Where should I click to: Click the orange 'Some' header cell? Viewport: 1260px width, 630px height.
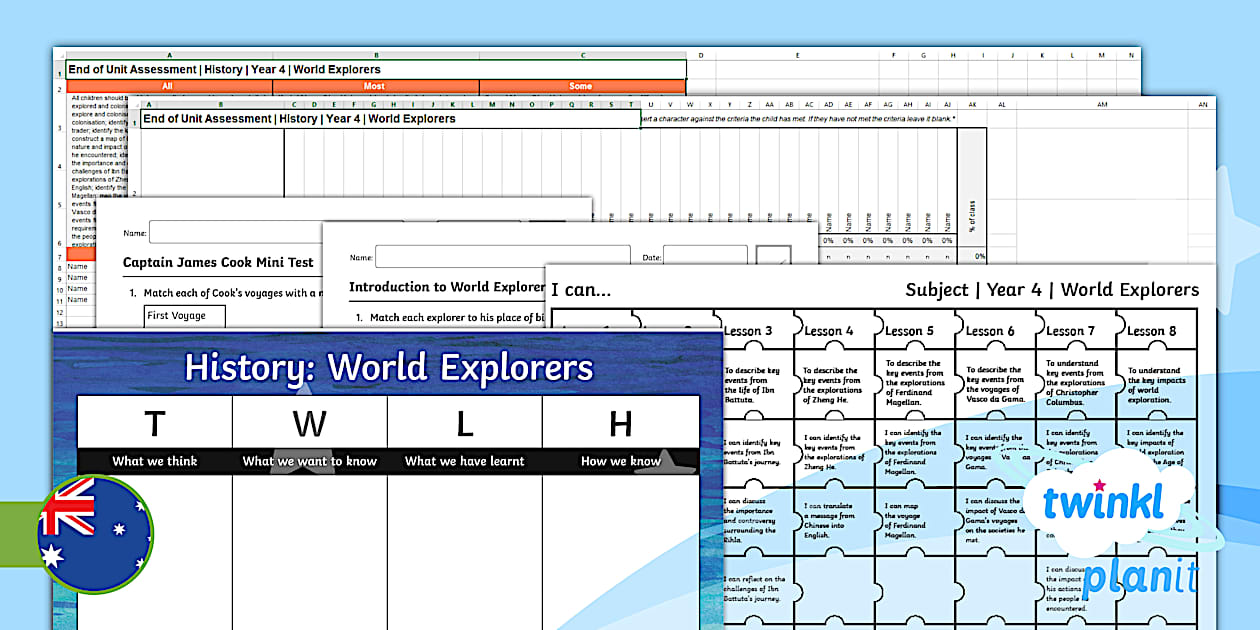tap(581, 87)
